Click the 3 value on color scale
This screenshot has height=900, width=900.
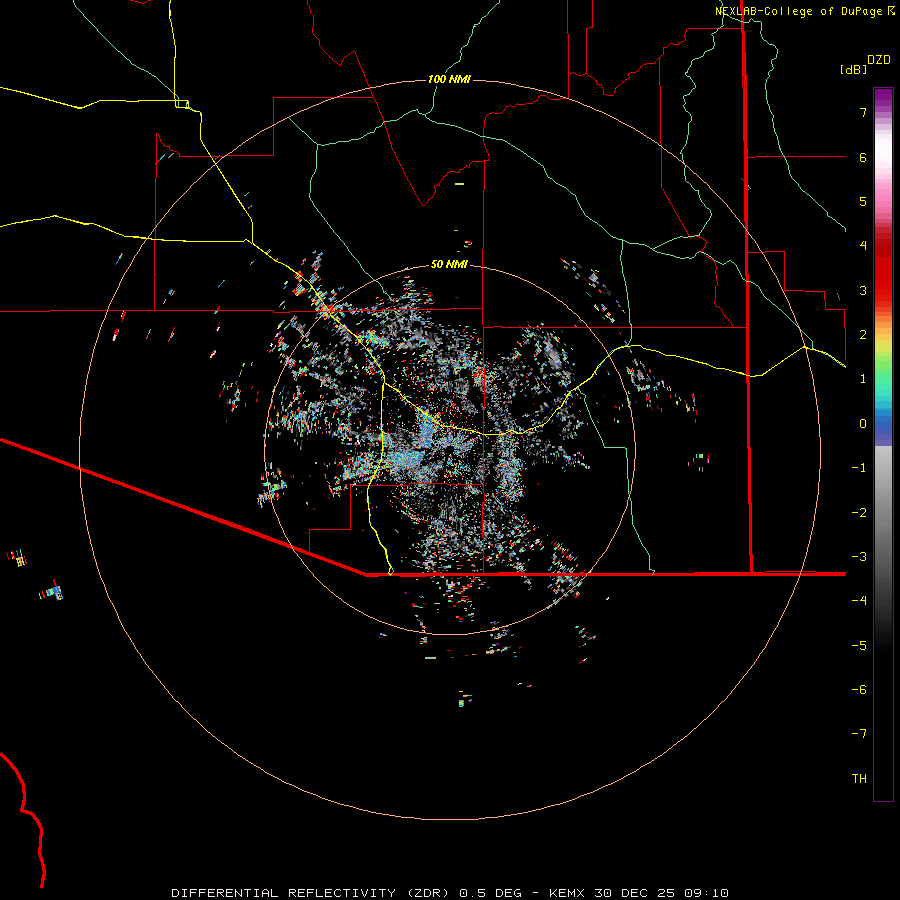click(863, 290)
